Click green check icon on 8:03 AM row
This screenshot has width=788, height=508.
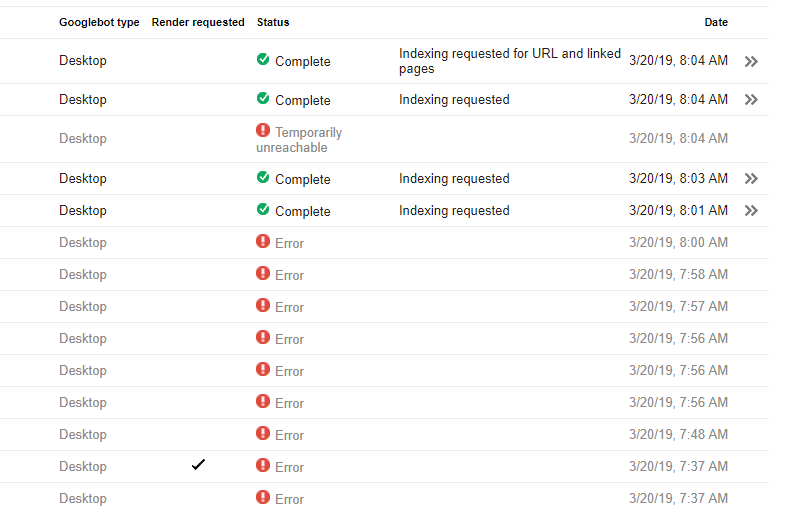(263, 178)
